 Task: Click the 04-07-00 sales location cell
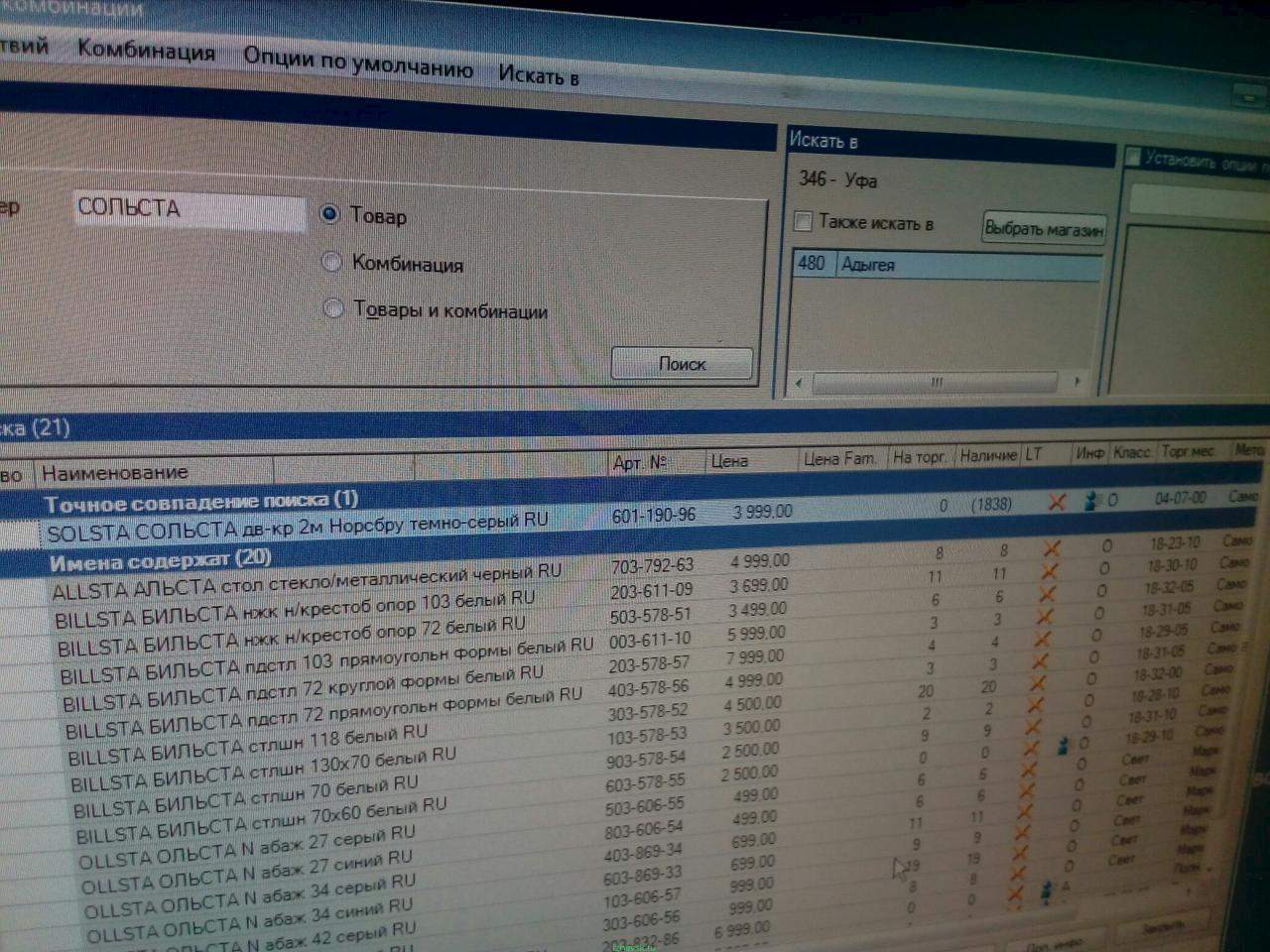tap(1181, 498)
